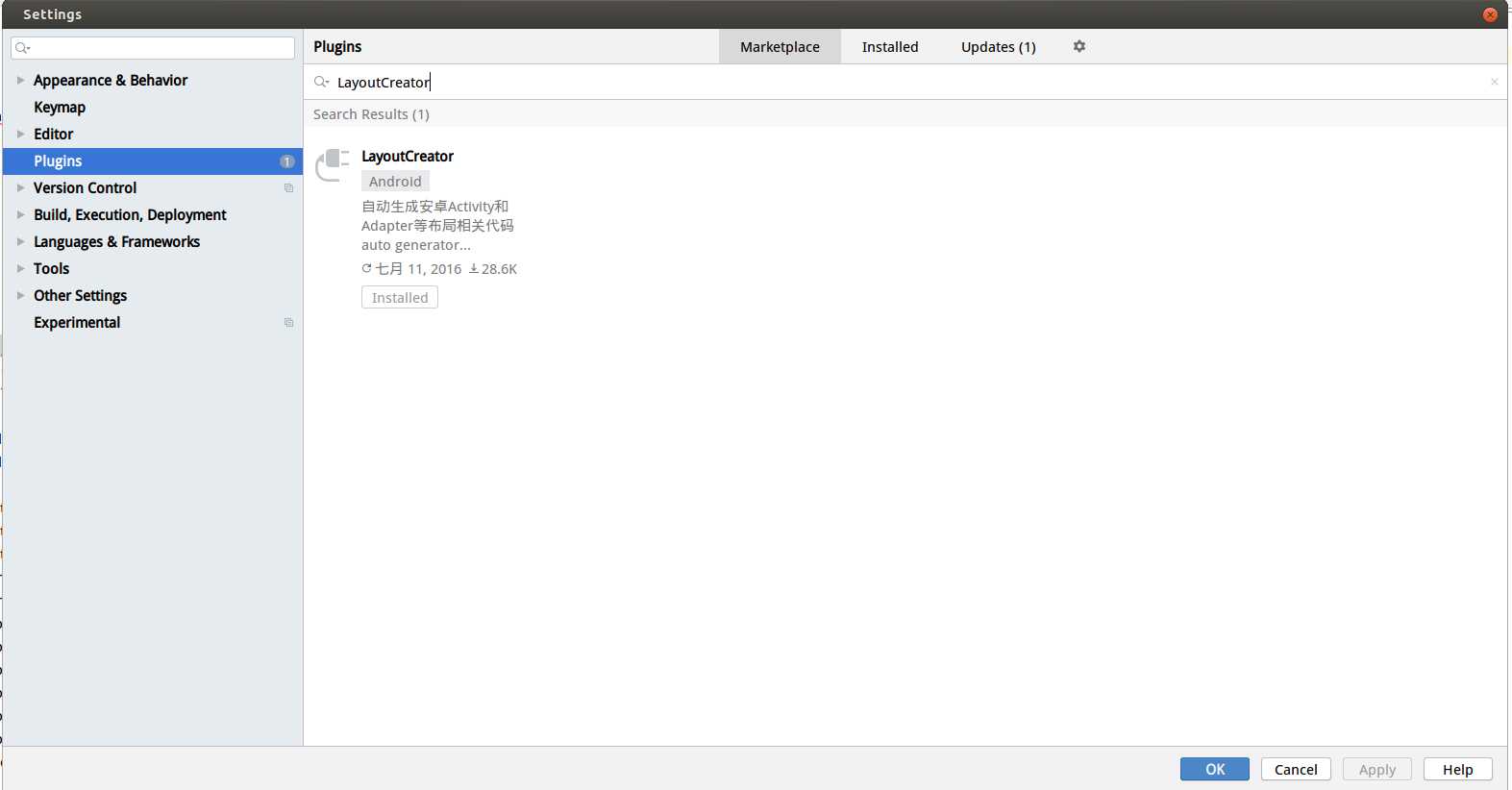Viewport: 1512px width, 790px height.
Task: Click the Apply button
Action: pos(1376,769)
